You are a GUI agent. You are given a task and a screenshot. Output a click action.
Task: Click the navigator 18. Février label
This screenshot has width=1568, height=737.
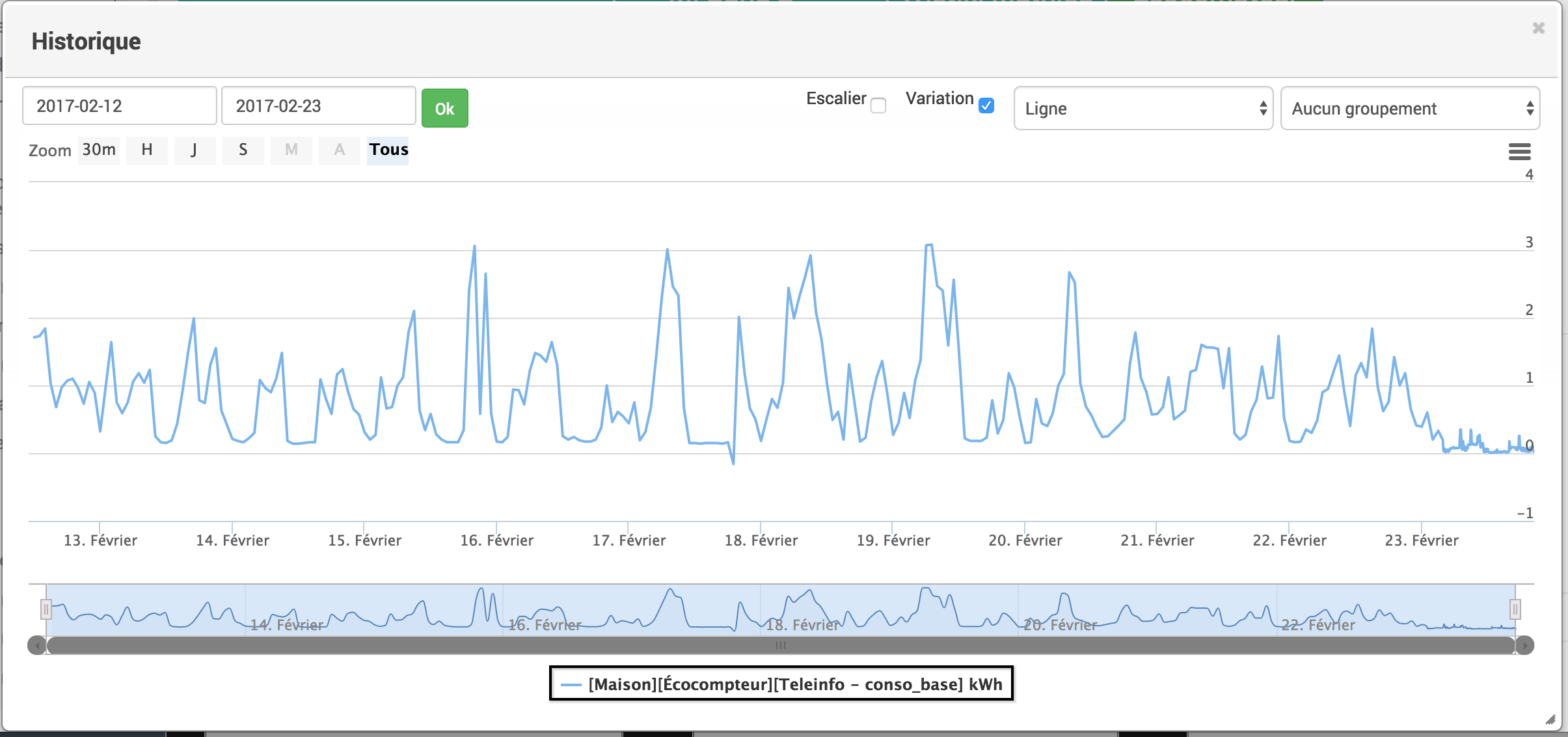pos(803,625)
